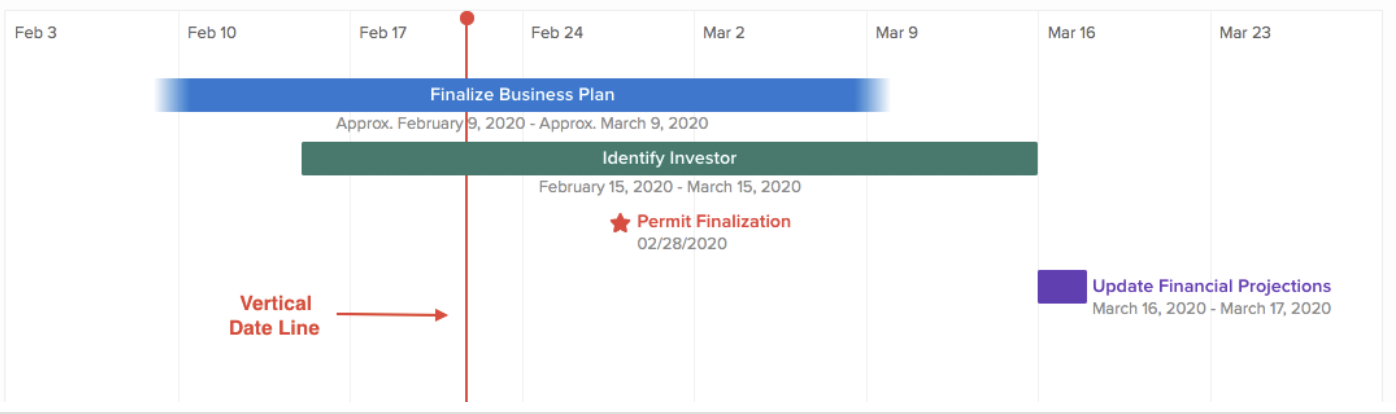Click the Permit Finalization milestone label
This screenshot has width=1396, height=414.
(714, 221)
